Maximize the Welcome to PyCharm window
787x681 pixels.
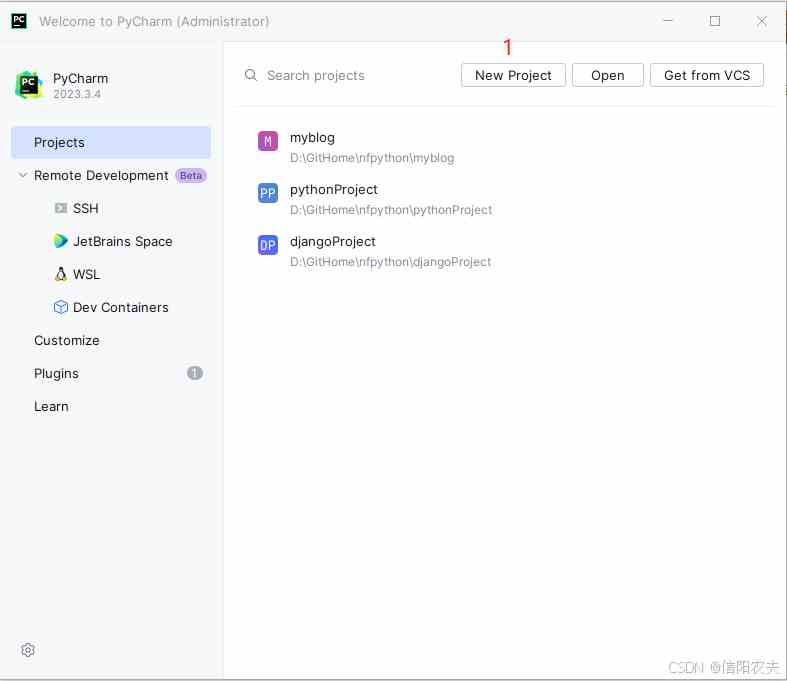click(715, 21)
